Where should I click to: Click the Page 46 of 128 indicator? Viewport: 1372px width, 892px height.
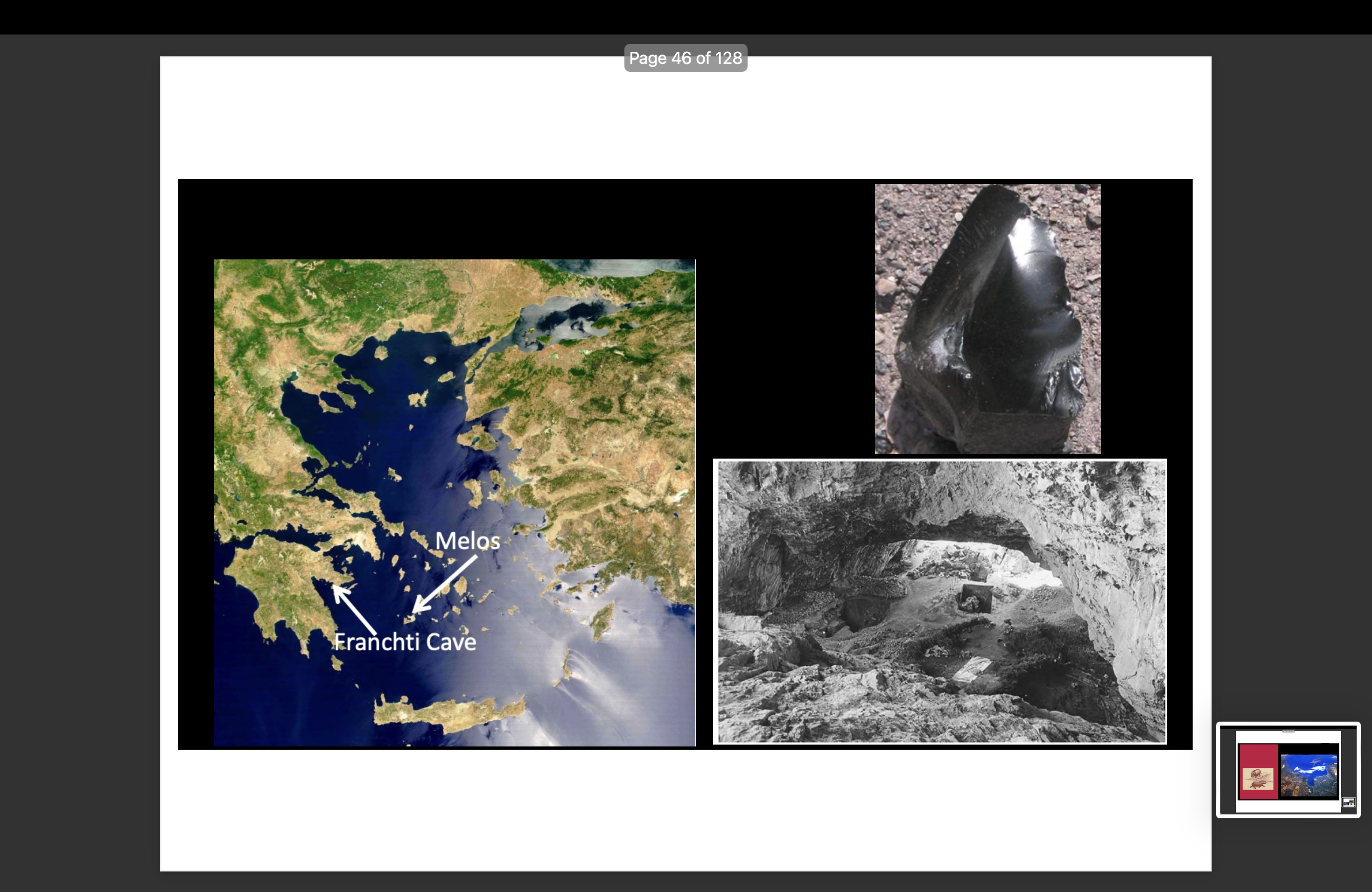click(x=685, y=58)
